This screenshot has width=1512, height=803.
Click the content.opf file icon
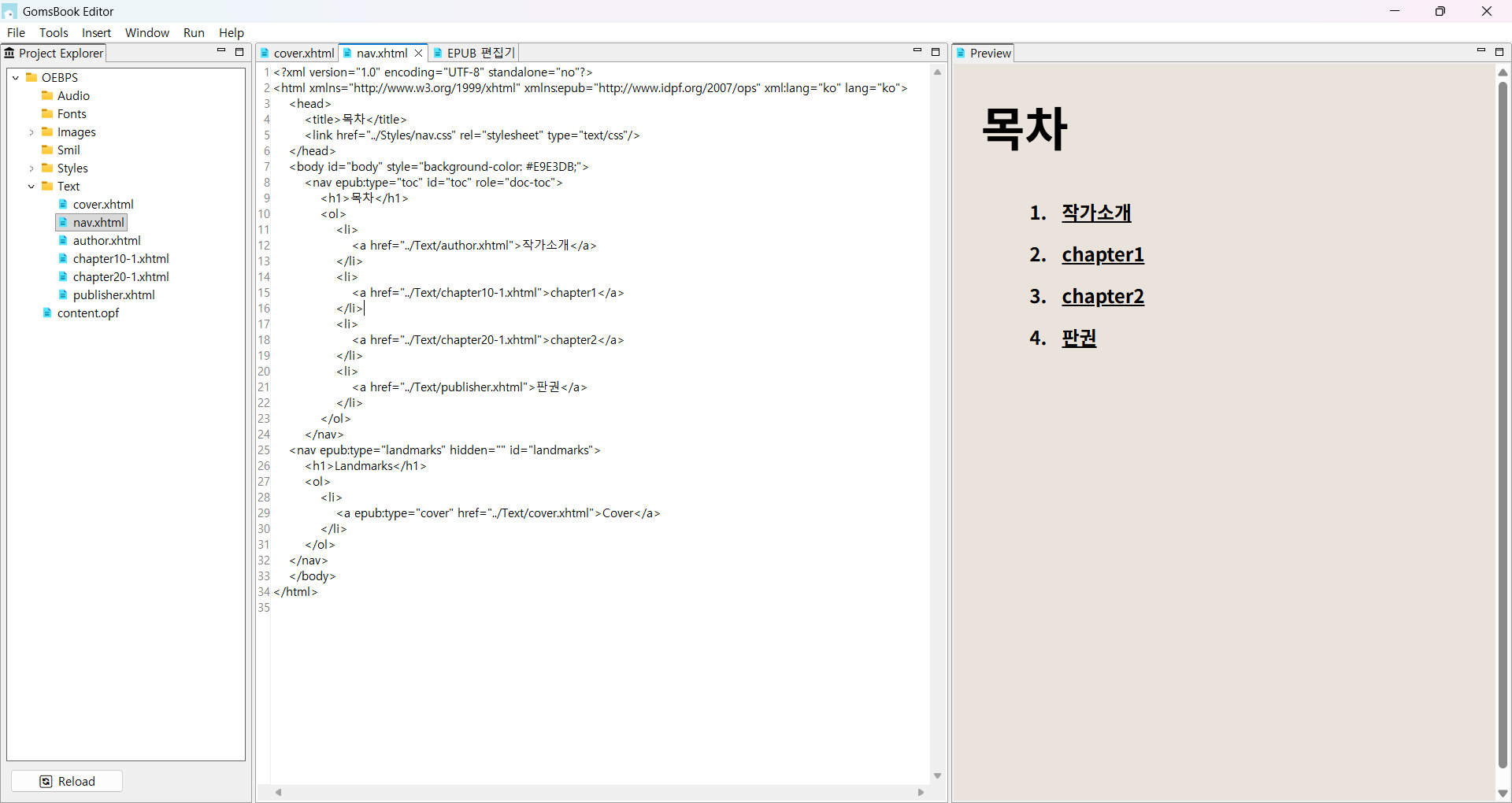[47, 313]
